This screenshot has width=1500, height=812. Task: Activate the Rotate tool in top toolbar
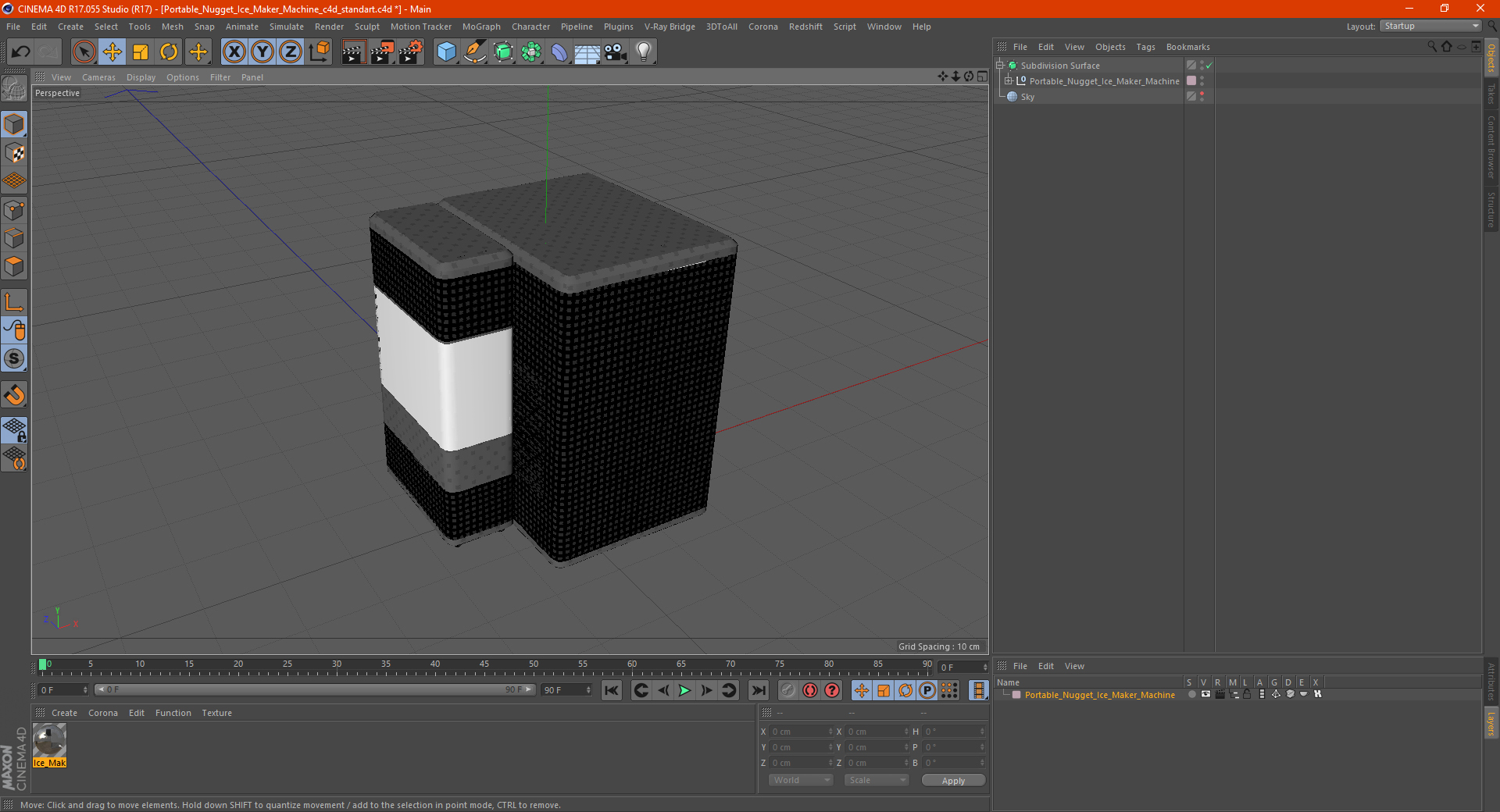(169, 52)
